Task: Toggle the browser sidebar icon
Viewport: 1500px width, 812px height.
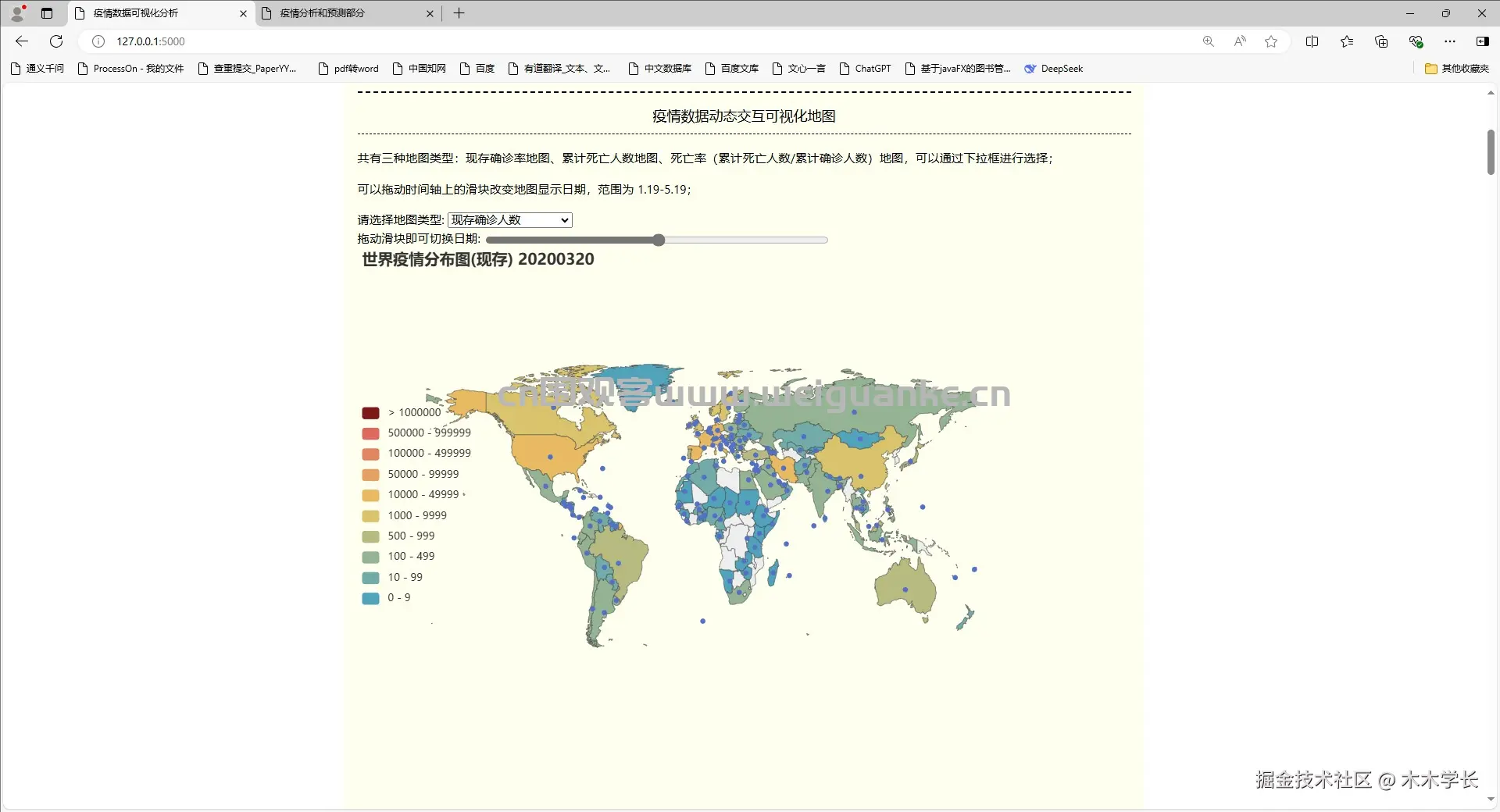Action: coord(1482,41)
